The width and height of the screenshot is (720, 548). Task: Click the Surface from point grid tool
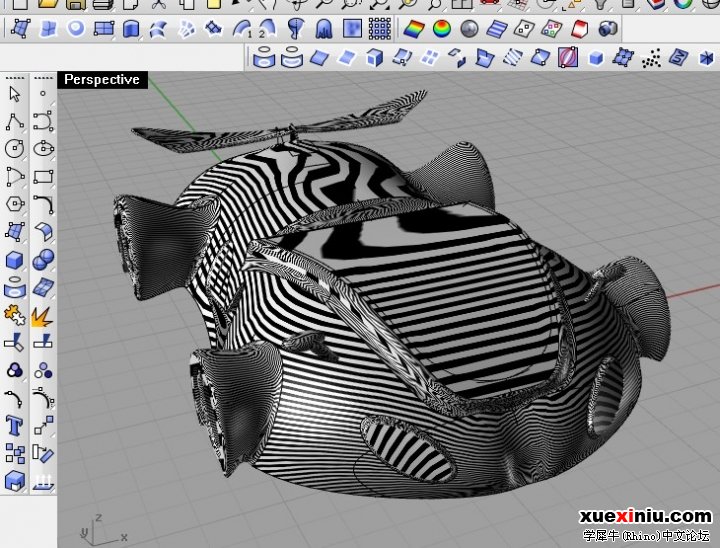click(380, 28)
